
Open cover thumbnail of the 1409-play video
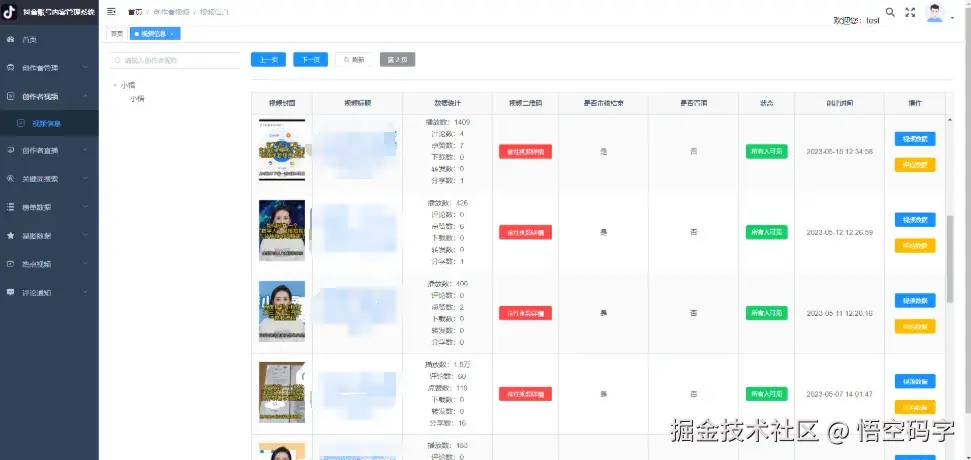(x=282, y=150)
